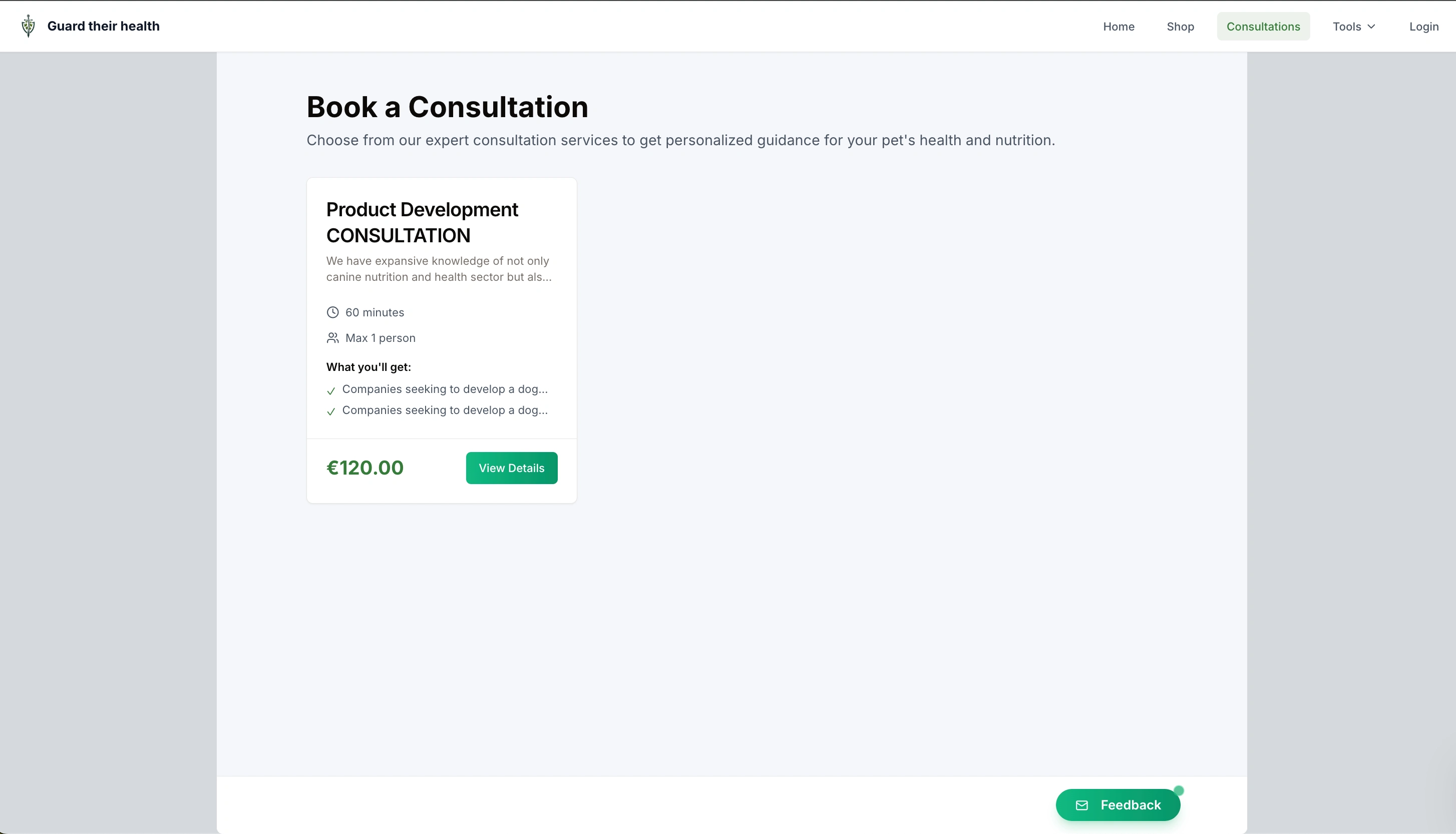Click the Login link
Image resolution: width=1456 pixels, height=834 pixels.
[1423, 27]
